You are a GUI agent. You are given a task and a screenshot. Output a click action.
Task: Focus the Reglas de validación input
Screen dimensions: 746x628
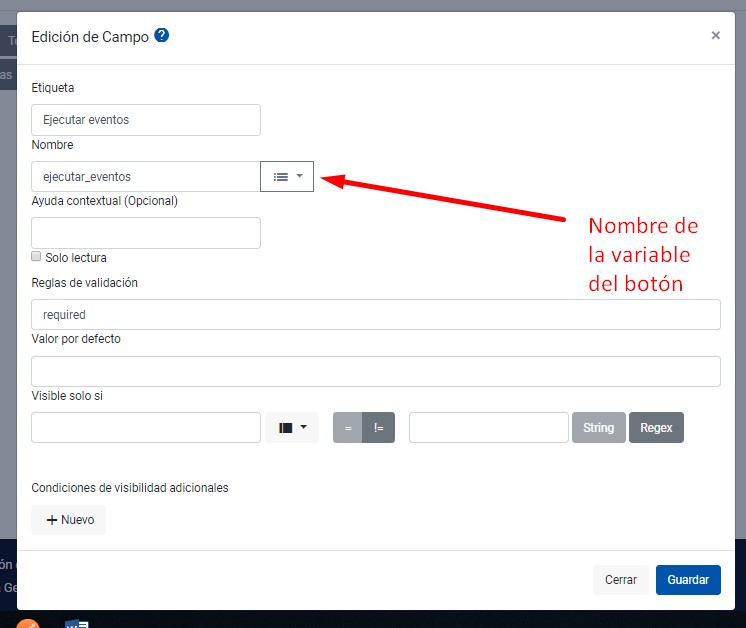[376, 314]
